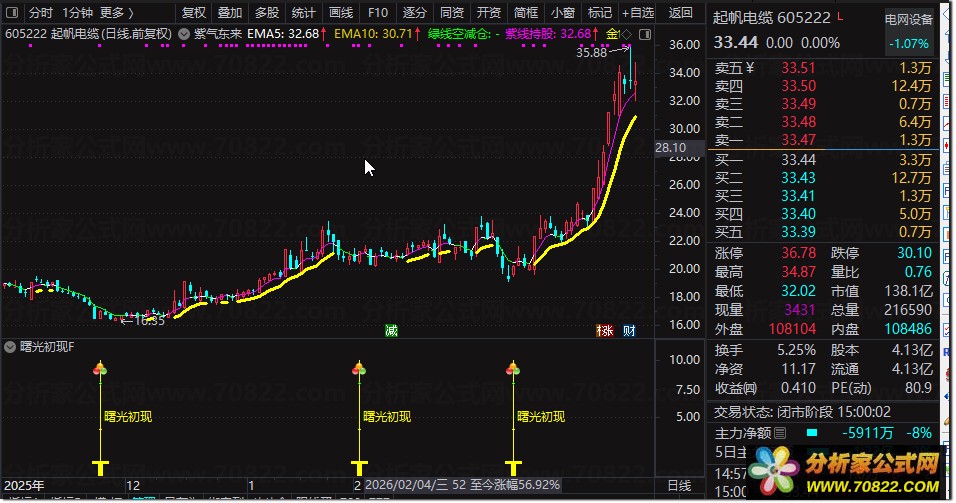Expand the 曙光初现F indicator dropdown
956x503 pixels.
(10, 347)
